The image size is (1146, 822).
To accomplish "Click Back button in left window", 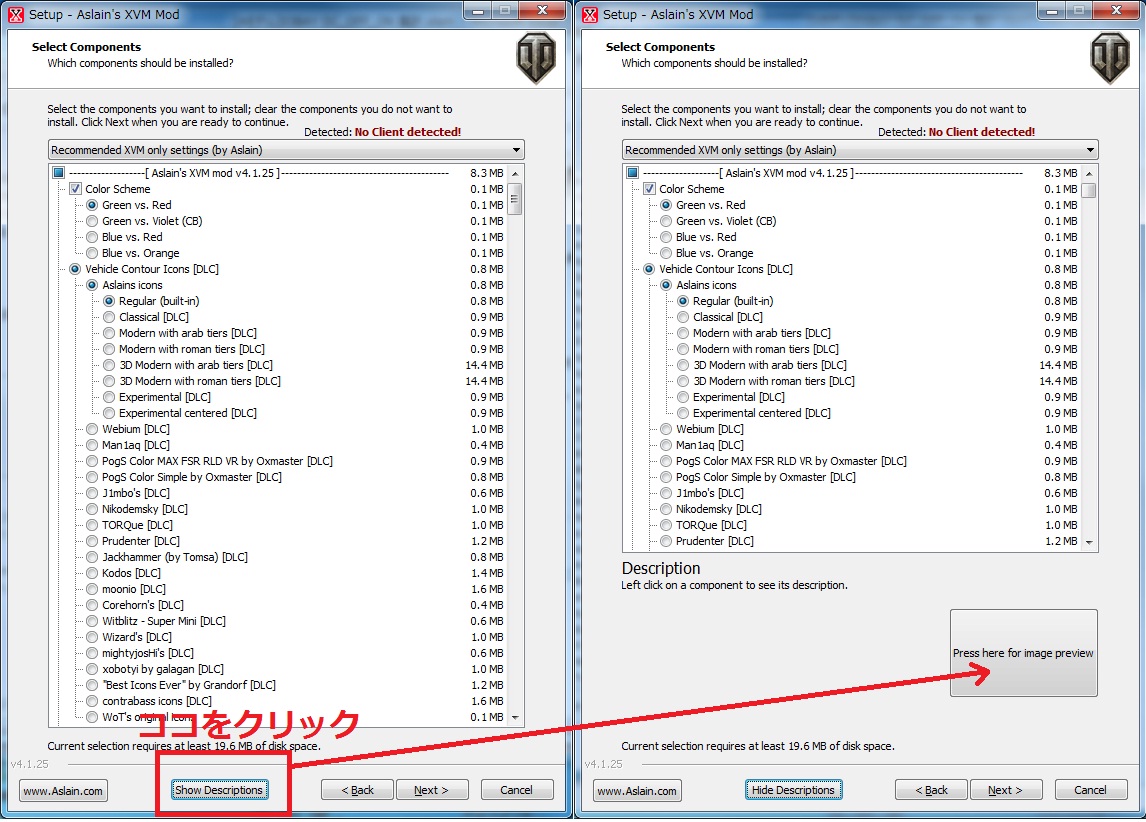I will tap(357, 790).
